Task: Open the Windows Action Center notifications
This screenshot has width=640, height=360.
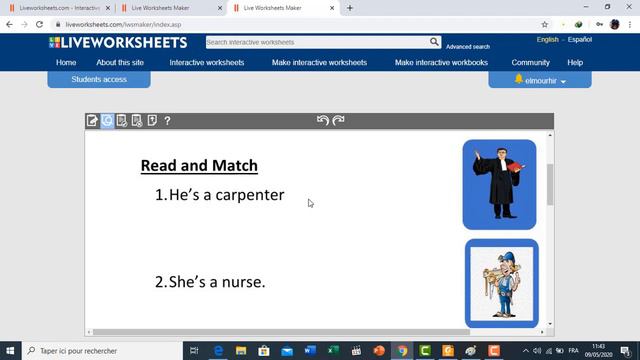Action: 625,351
